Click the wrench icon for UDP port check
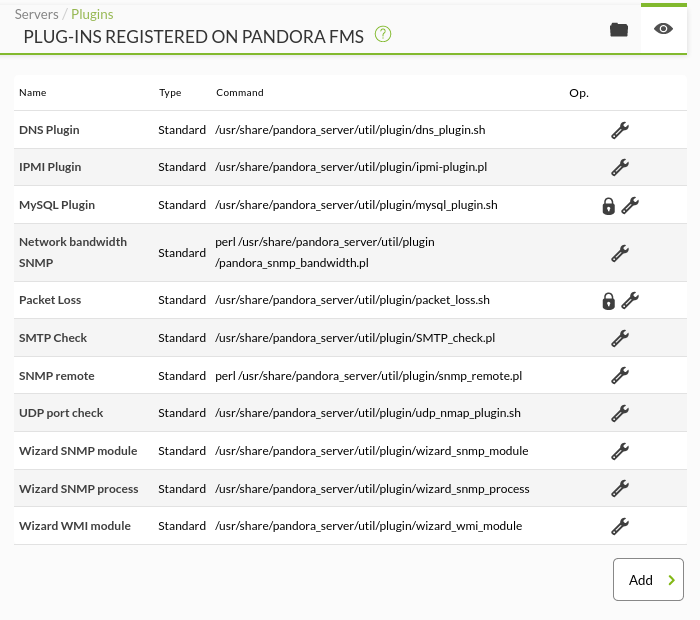Image resolution: width=700 pixels, height=620 pixels. click(619, 413)
